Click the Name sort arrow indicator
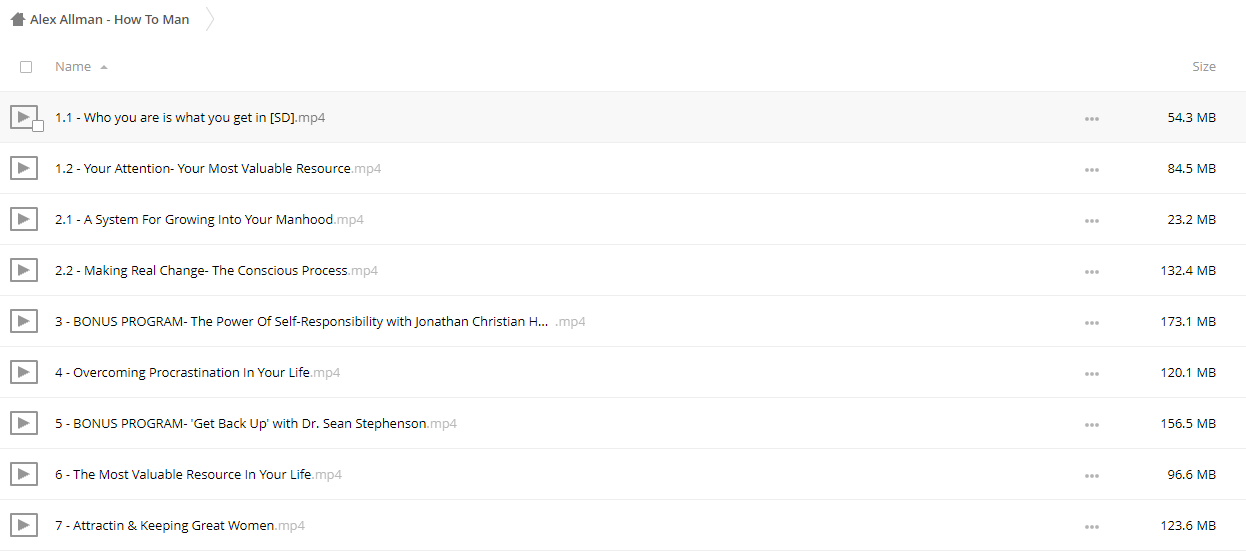1246x553 pixels. (104, 67)
